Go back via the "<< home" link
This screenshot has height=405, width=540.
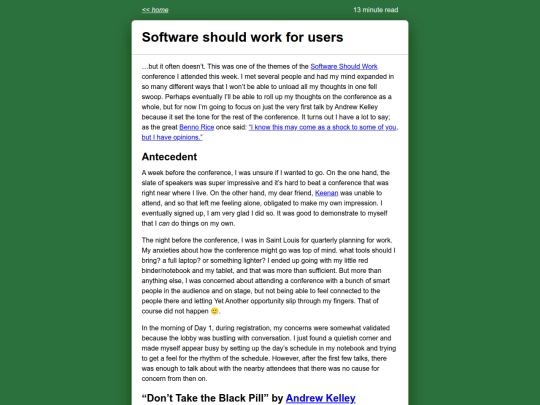pyautogui.click(x=155, y=10)
